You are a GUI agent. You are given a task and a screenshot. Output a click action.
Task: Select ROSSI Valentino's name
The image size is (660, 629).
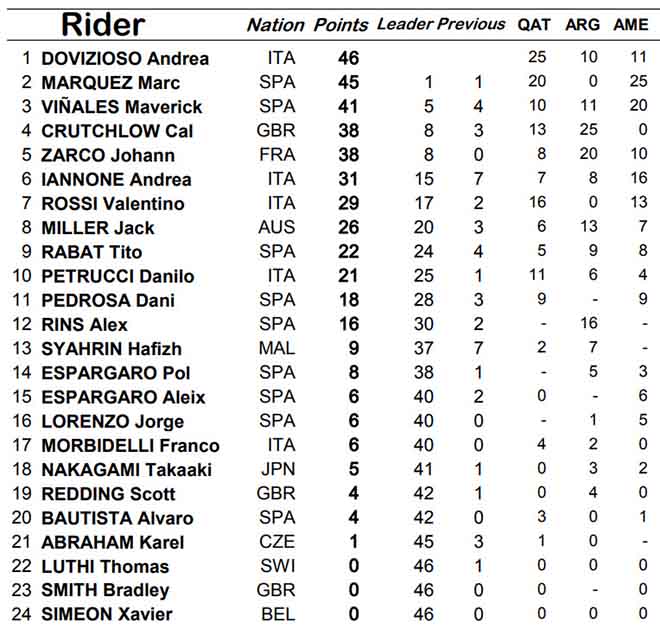point(113,204)
